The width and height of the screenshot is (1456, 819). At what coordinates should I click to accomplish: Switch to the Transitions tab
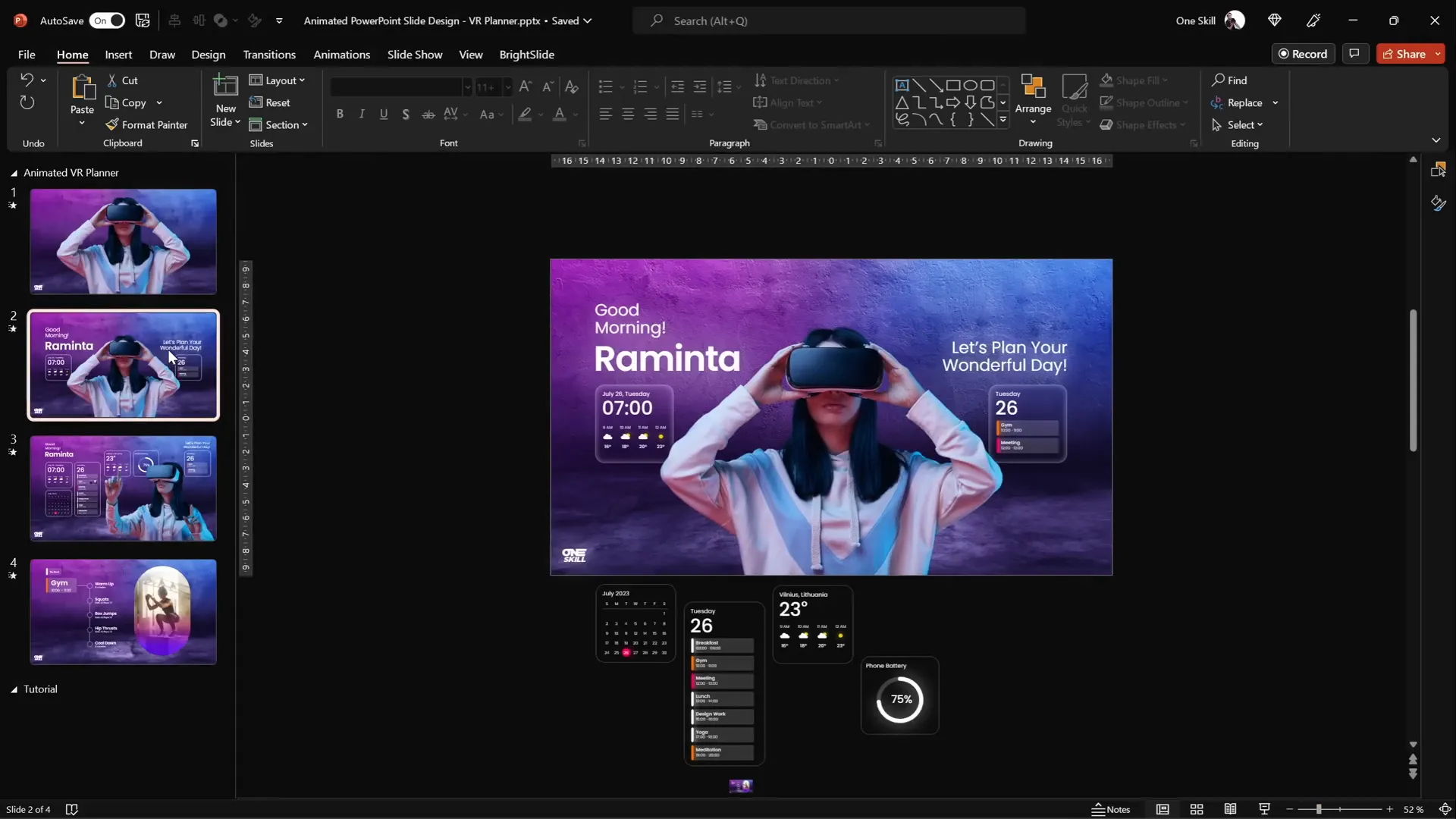[269, 55]
